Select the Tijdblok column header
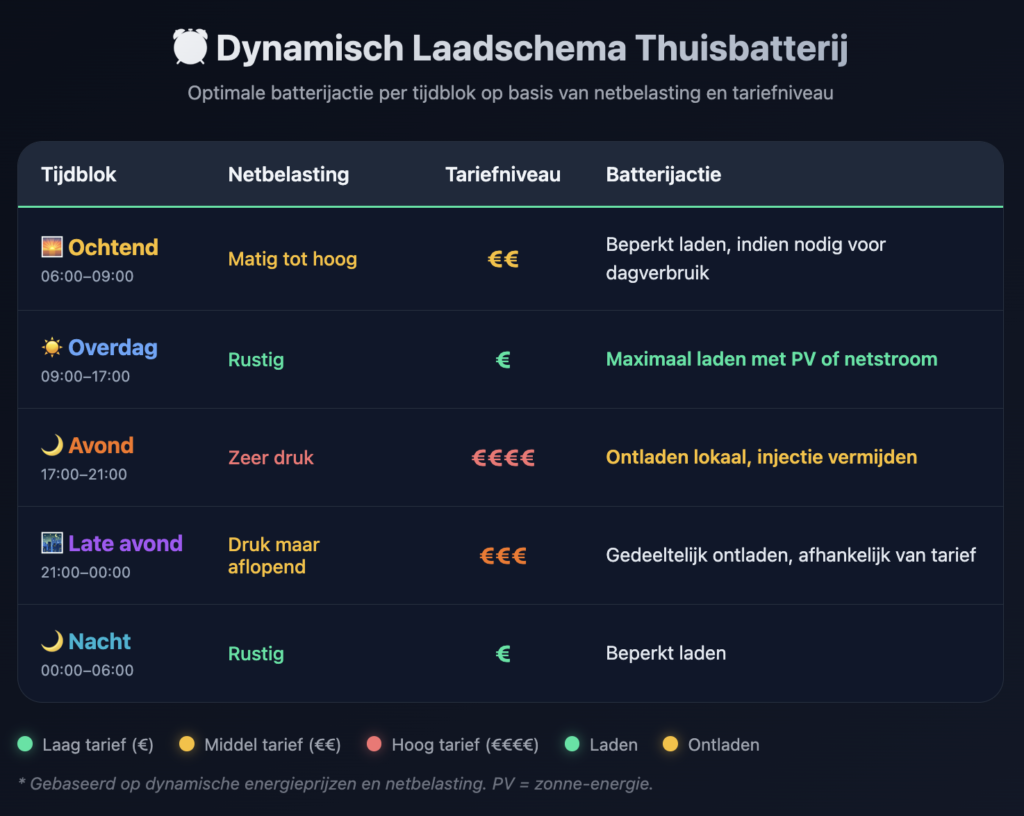 pyautogui.click(x=79, y=175)
